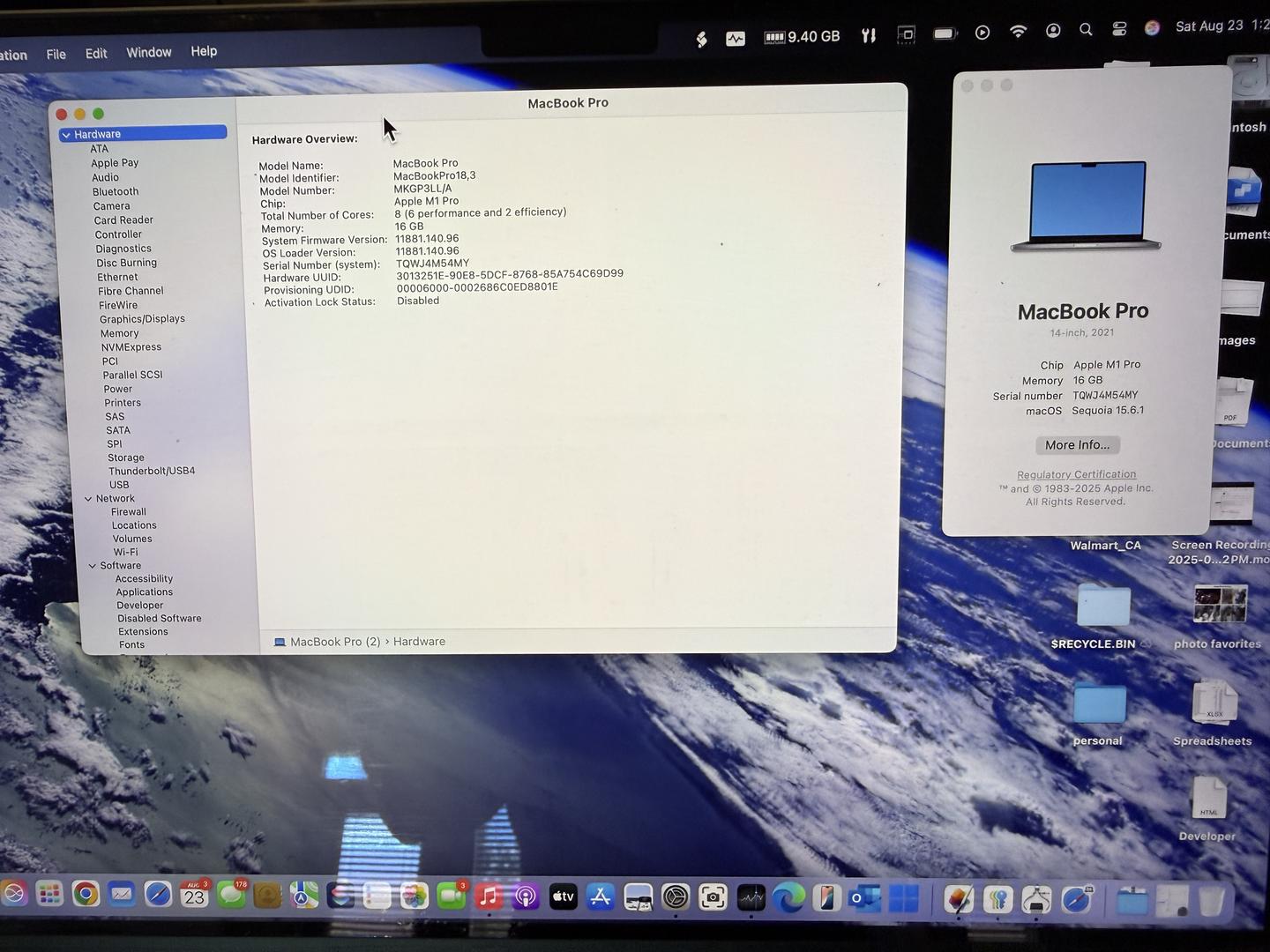Select Apple Pay in sidebar
This screenshot has width=1270, height=952.
point(115,163)
